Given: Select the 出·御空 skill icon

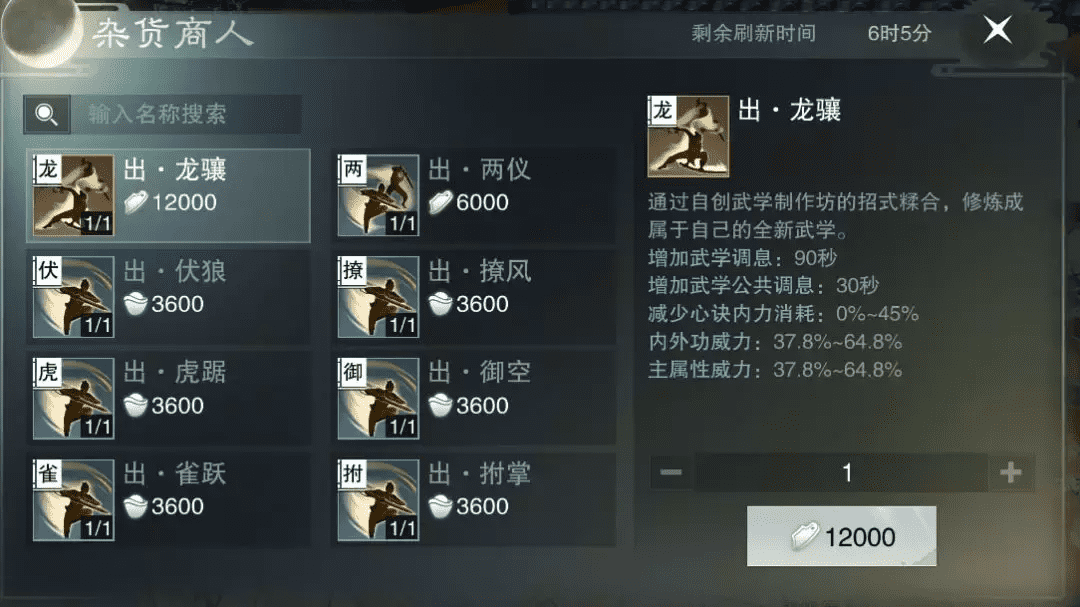Looking at the screenshot, I should click(x=378, y=398).
